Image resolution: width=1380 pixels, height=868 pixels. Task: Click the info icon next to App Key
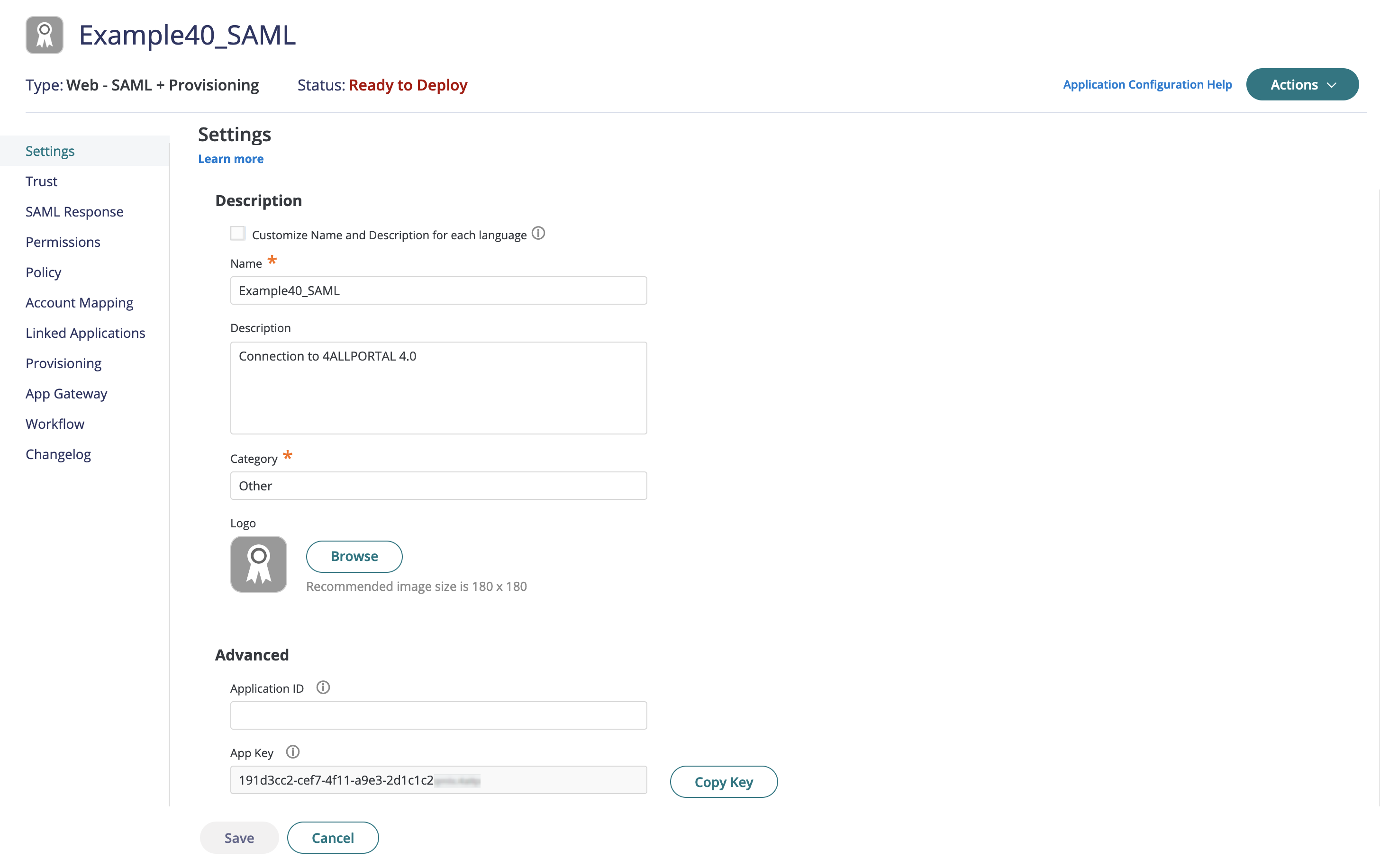[x=293, y=752]
